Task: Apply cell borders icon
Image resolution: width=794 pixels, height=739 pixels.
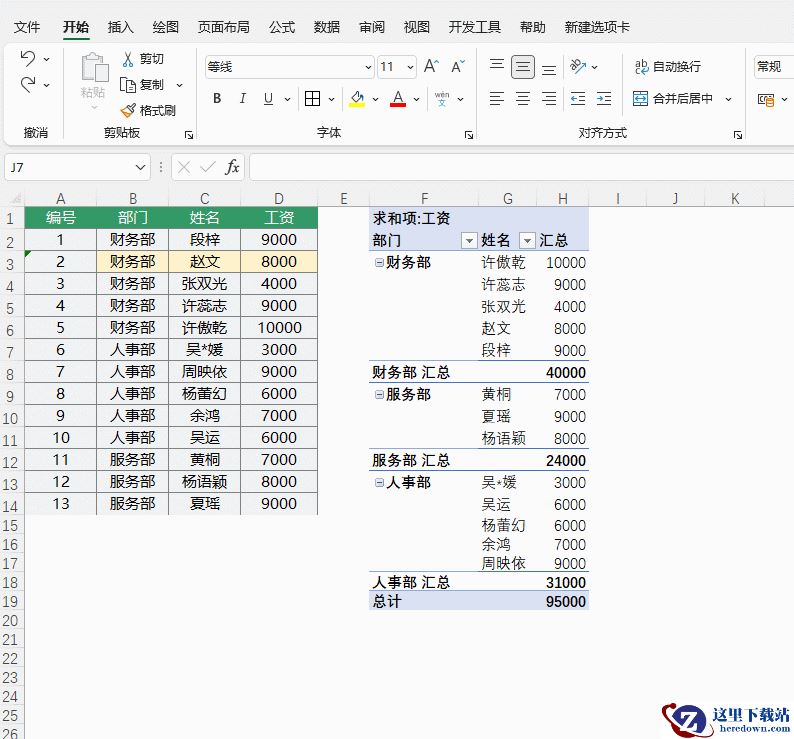Action: click(312, 98)
